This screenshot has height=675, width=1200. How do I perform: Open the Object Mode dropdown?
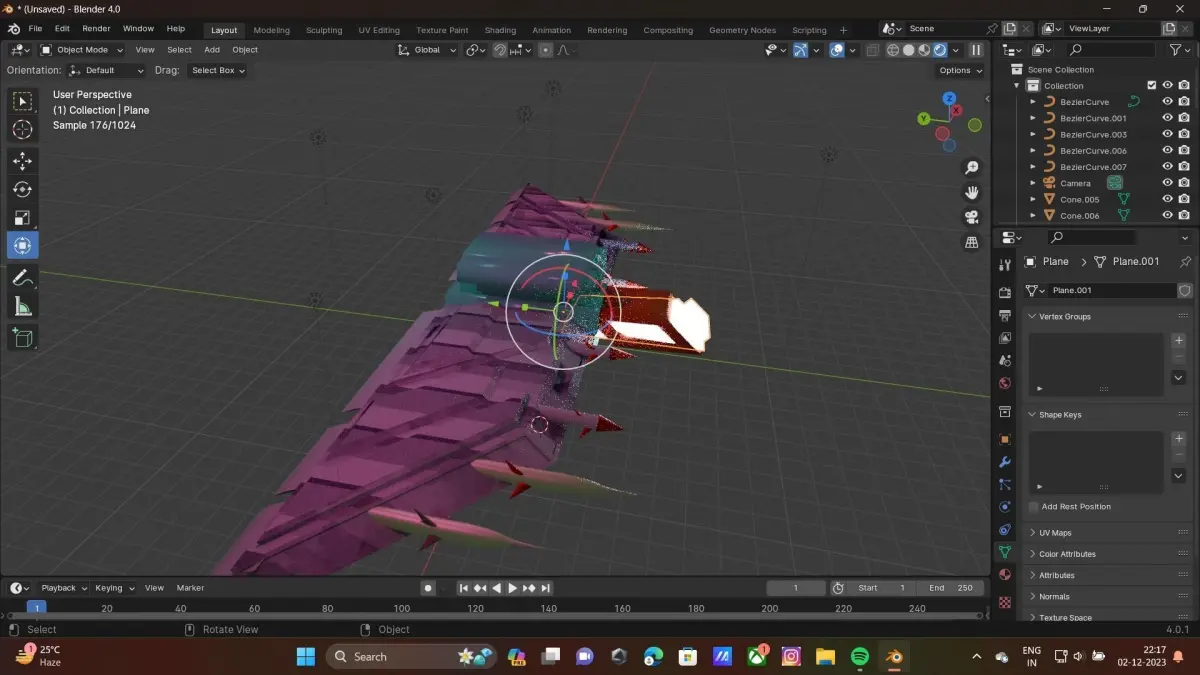pyautogui.click(x=81, y=49)
